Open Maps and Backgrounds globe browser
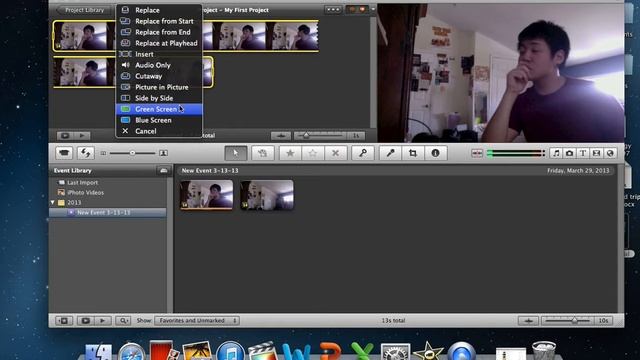Image resolution: width=640 pixels, height=360 pixels. pos(610,153)
